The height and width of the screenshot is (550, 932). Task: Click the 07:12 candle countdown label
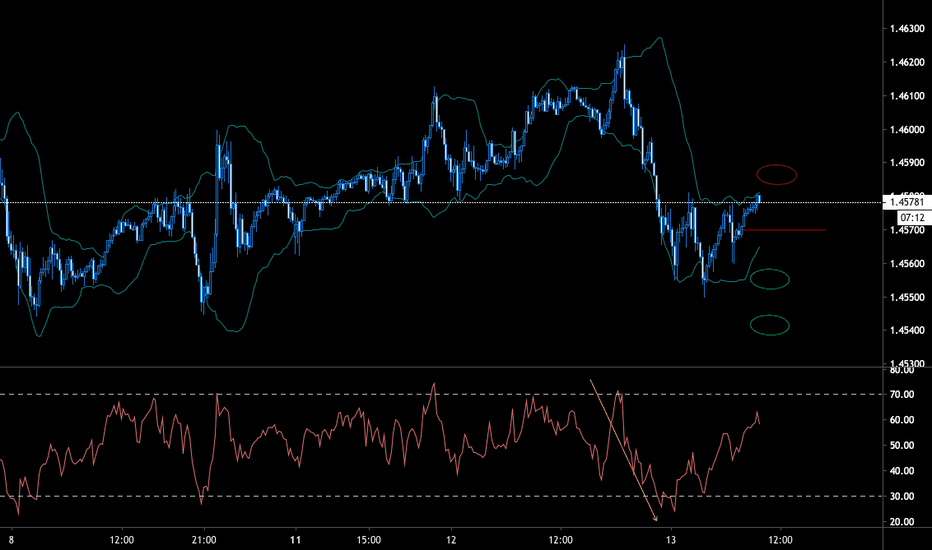click(912, 218)
